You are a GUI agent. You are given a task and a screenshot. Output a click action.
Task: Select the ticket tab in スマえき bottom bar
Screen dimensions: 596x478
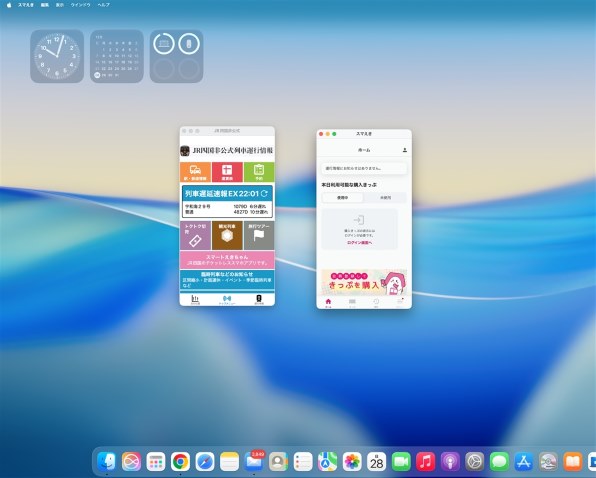tap(352, 302)
